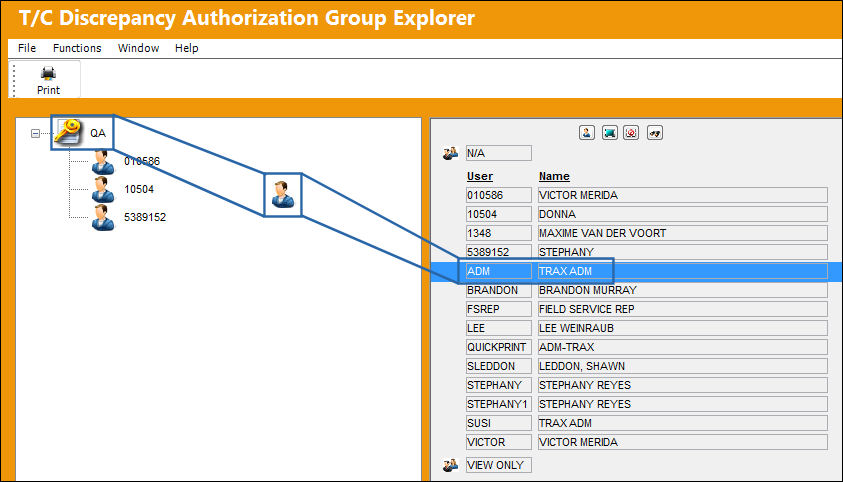Click the user icon button above list
This screenshot has width=843, height=482.
pyautogui.click(x=587, y=132)
